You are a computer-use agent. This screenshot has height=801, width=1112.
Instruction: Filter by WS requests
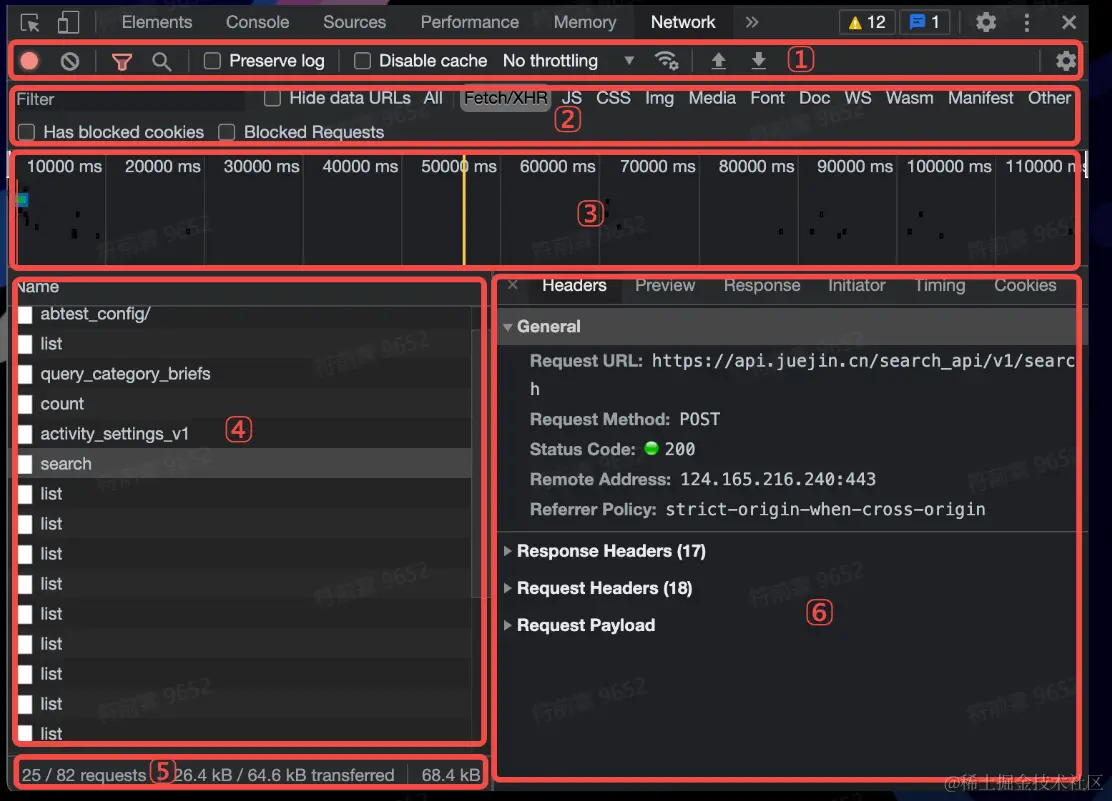tap(857, 98)
